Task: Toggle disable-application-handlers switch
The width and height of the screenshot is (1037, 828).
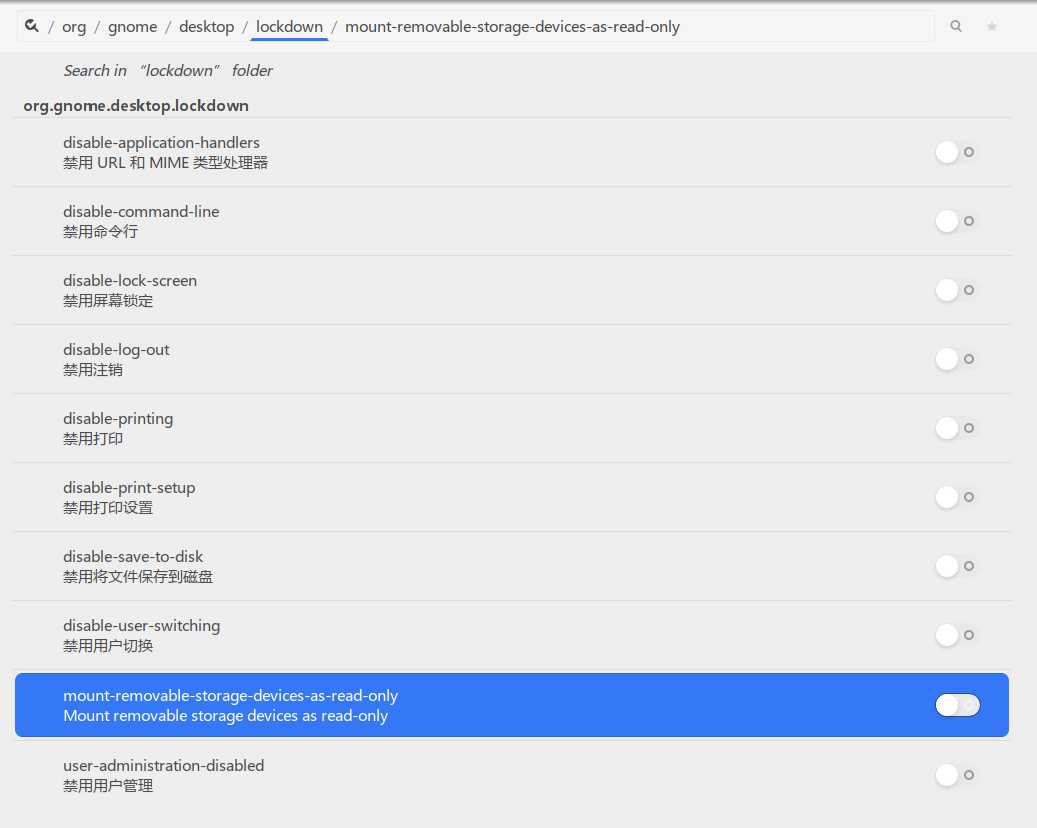Action: tap(957, 152)
